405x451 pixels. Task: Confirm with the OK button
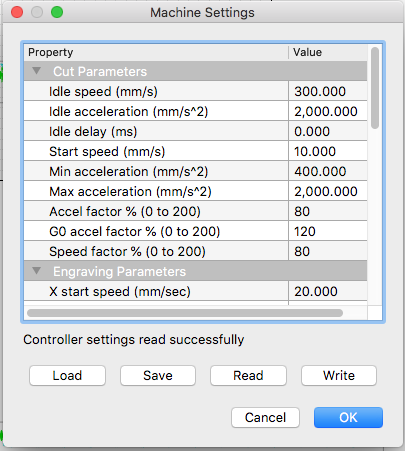click(x=348, y=417)
